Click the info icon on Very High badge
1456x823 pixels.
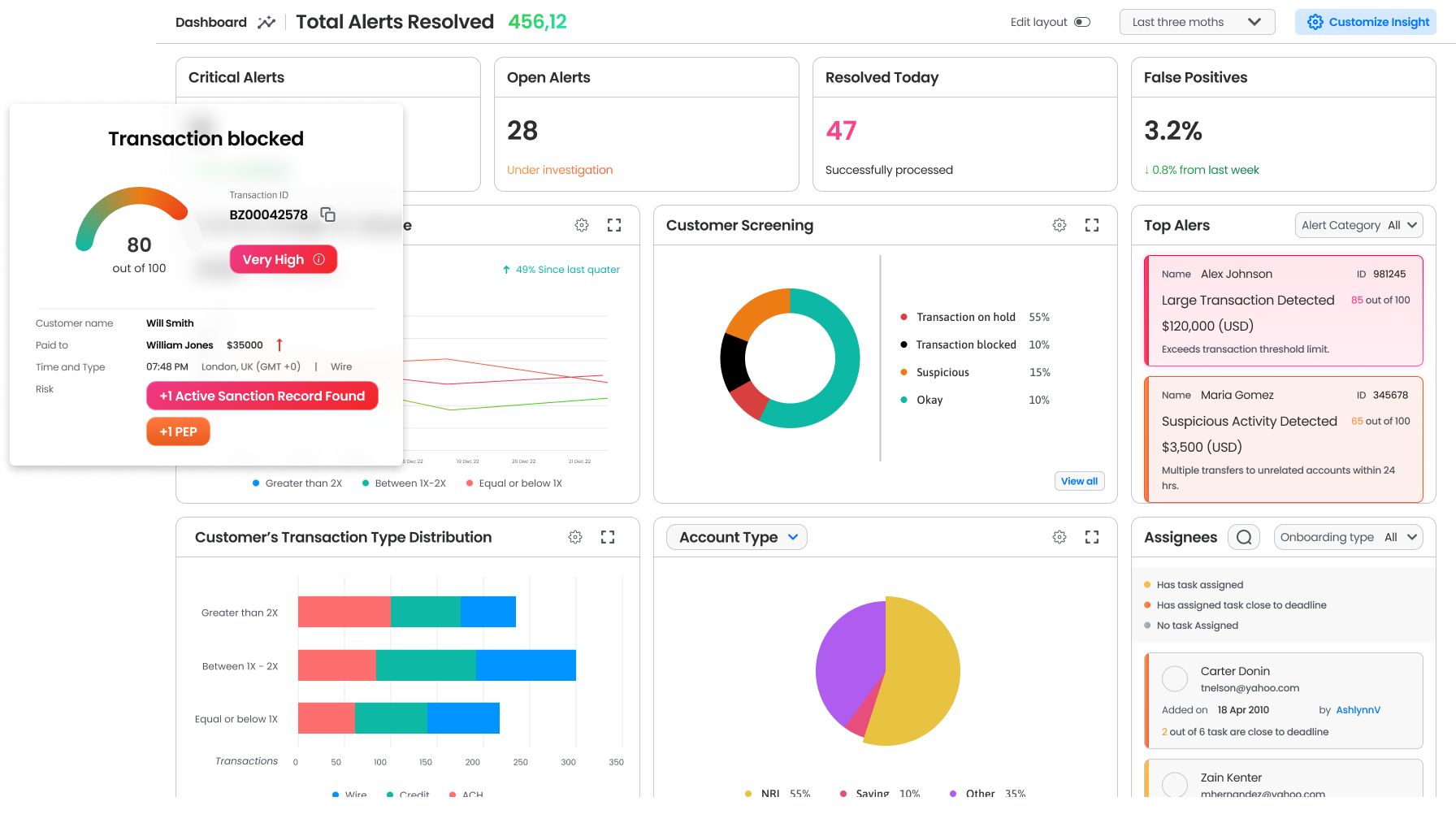pos(319,259)
